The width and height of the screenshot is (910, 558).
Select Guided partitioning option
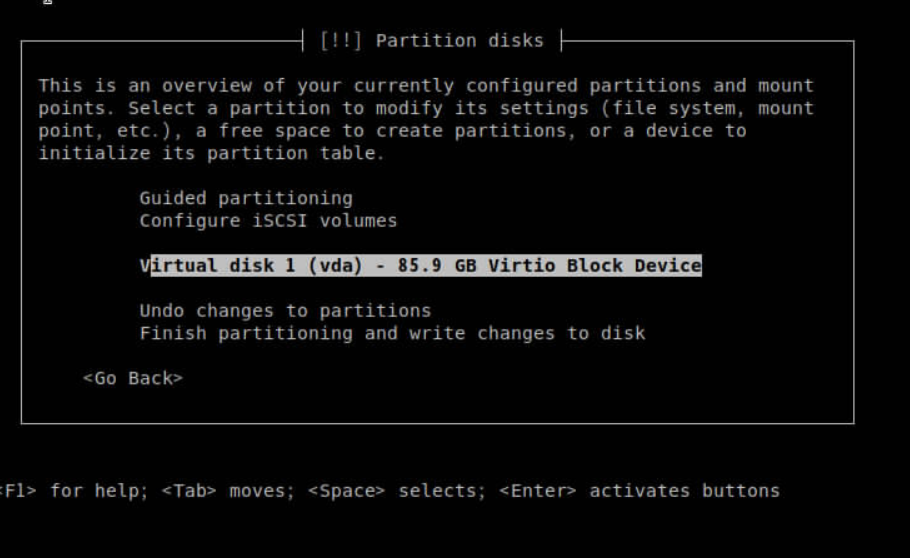[246, 198]
